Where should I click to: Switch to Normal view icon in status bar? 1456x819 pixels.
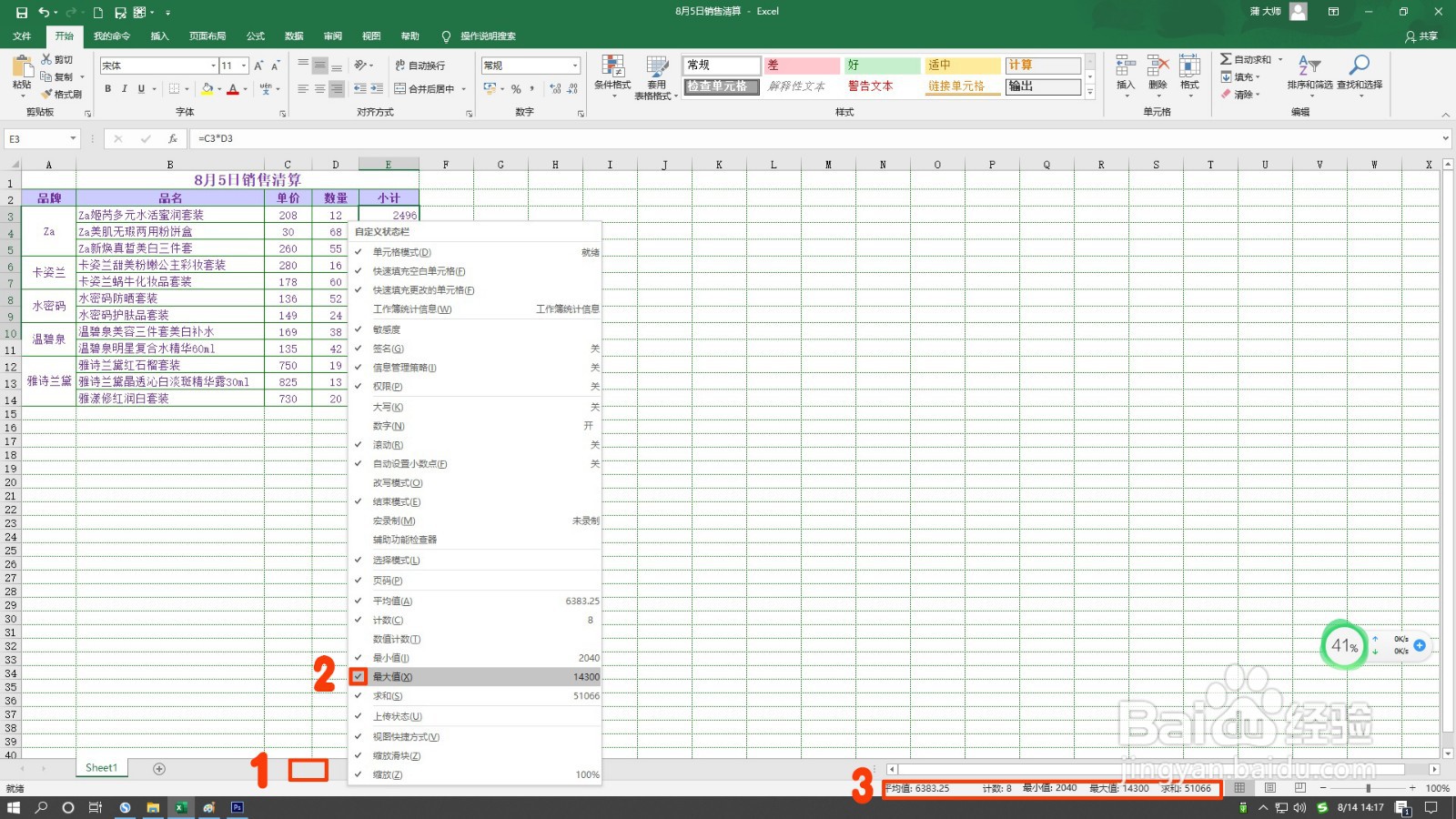tap(1239, 788)
